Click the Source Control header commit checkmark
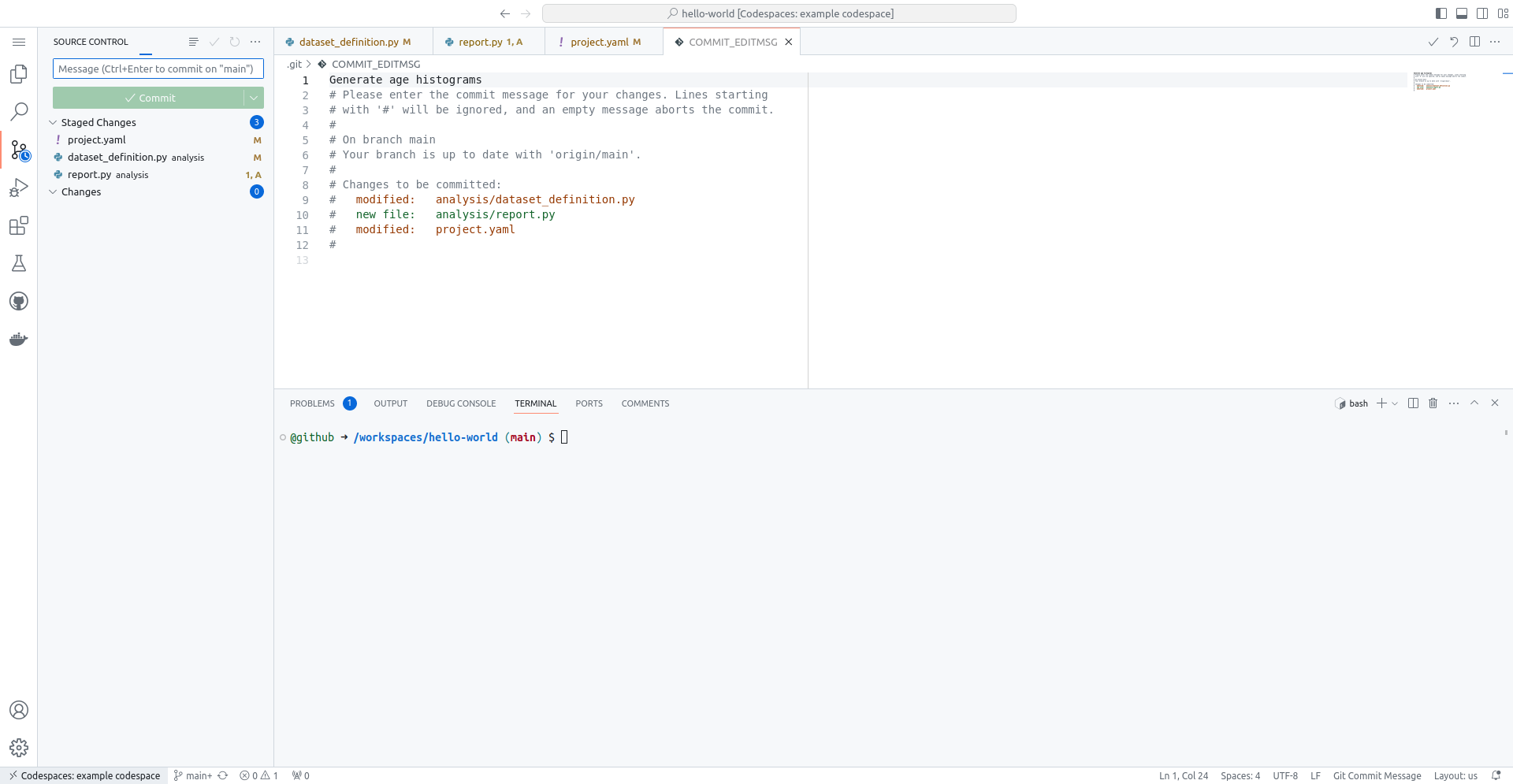 click(x=214, y=42)
